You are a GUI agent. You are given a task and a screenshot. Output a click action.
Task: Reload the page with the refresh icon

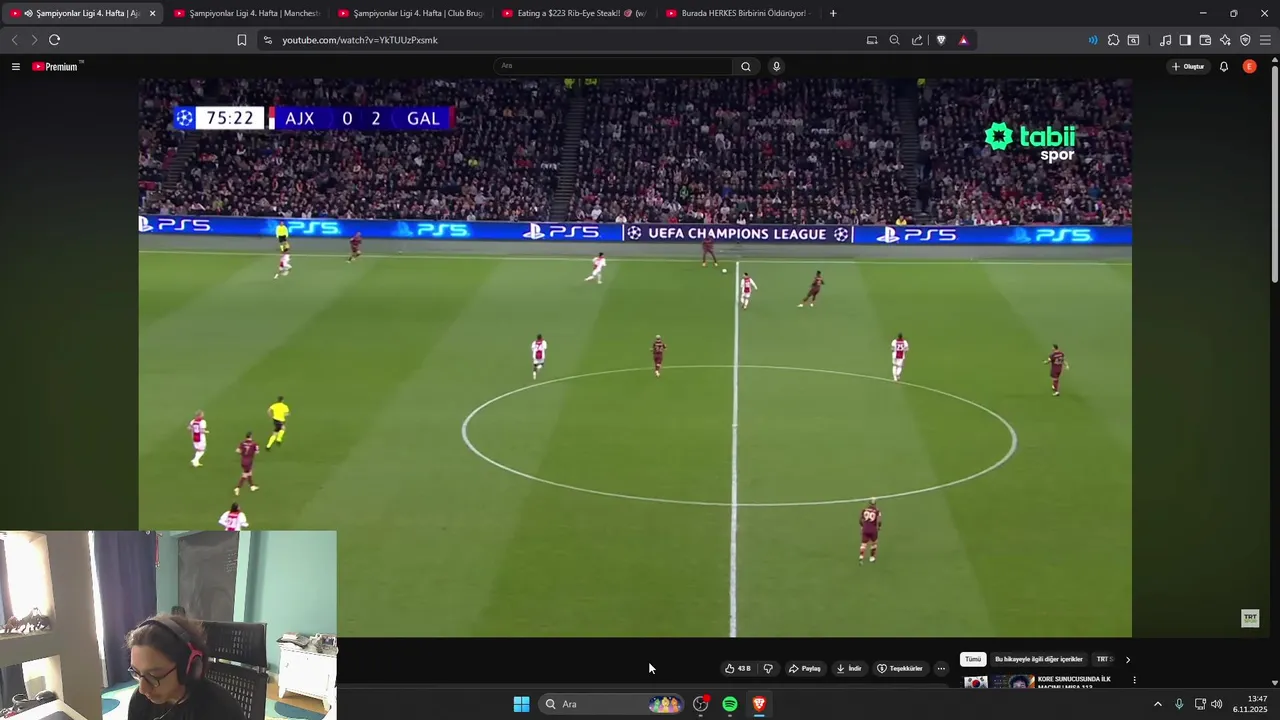54,40
